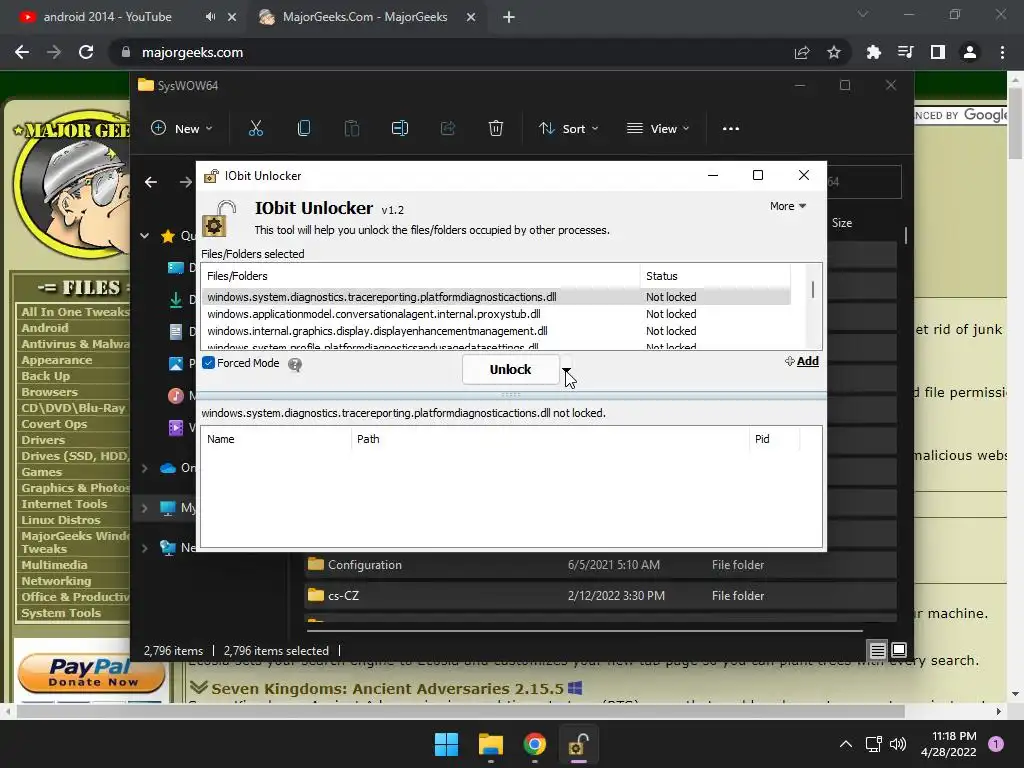Screen dimensions: 1024x768
Task: Open the Chrome profile avatar icon
Action: 970,52
